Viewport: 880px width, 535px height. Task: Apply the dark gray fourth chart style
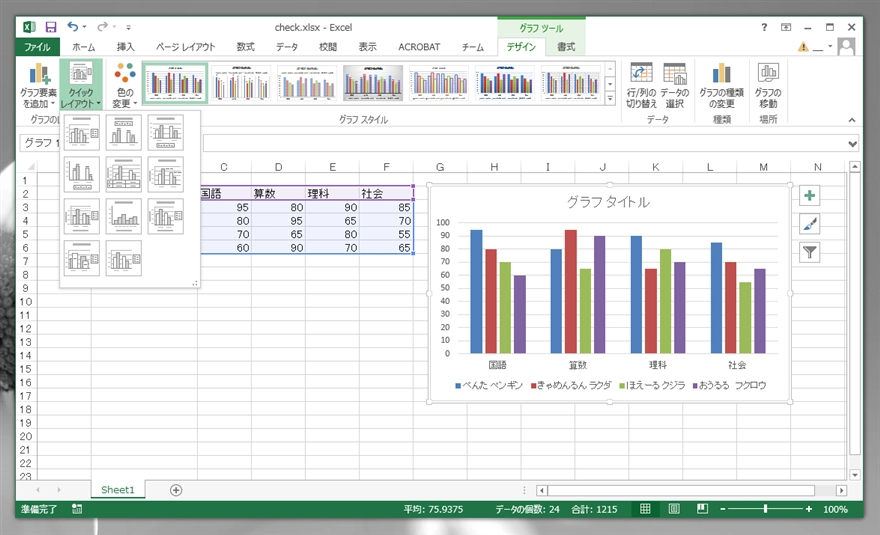click(373, 83)
